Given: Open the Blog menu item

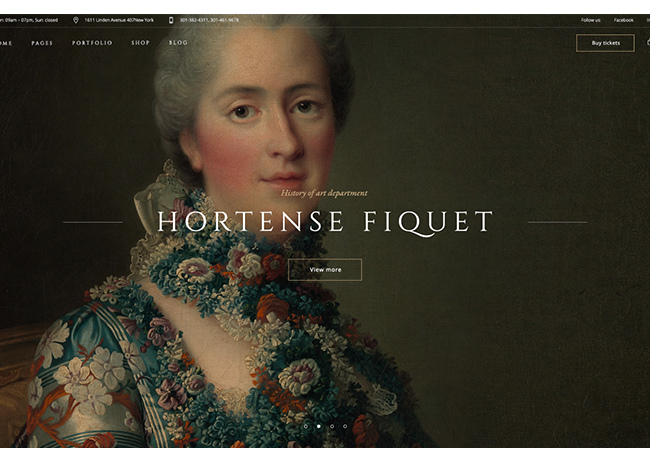Looking at the screenshot, I should click(x=178, y=43).
